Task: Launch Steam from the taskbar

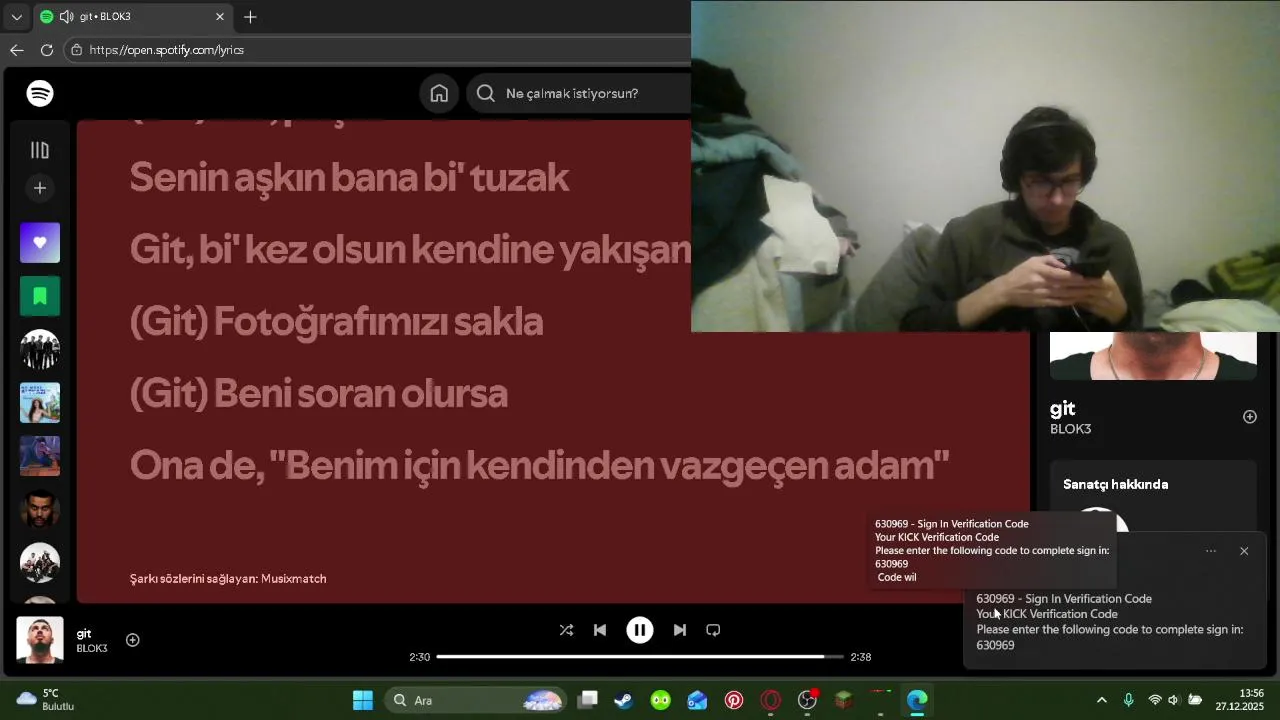Action: [623, 700]
